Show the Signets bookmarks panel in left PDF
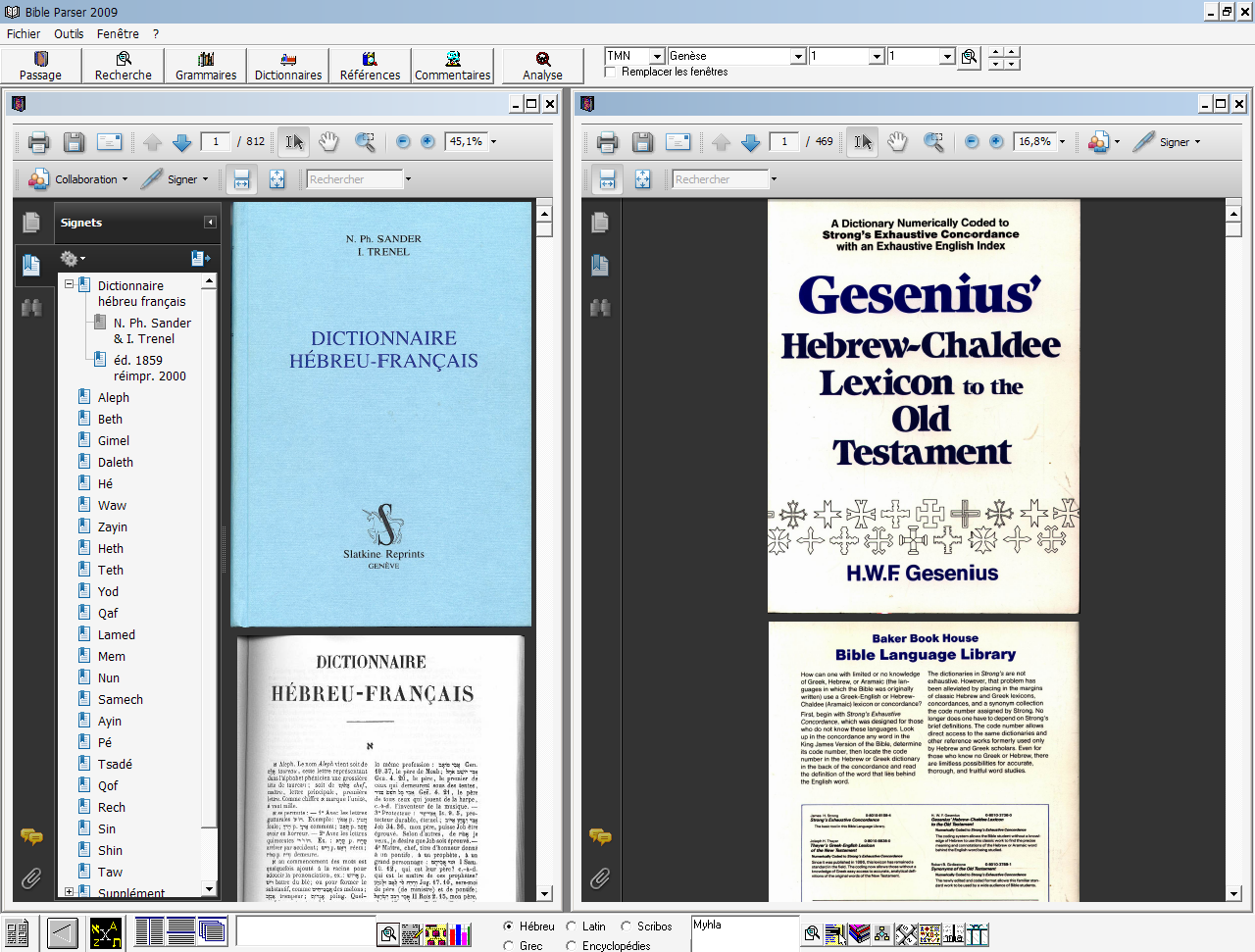Screen dimensions: 1255x952 pyautogui.click(x=31, y=265)
